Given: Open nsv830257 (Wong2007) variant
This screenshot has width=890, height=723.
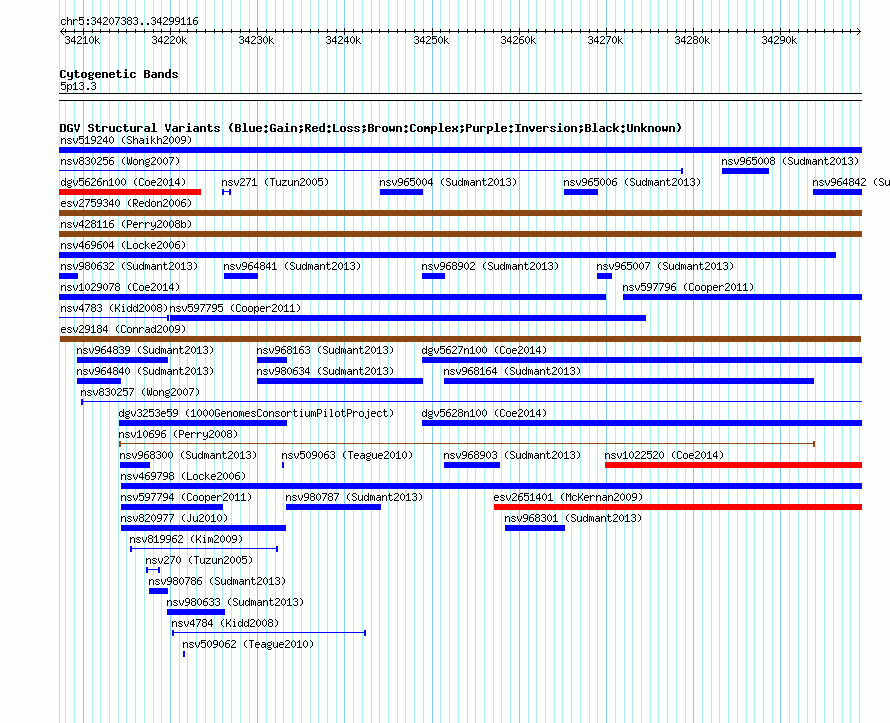Looking at the screenshot, I should 140,392.
